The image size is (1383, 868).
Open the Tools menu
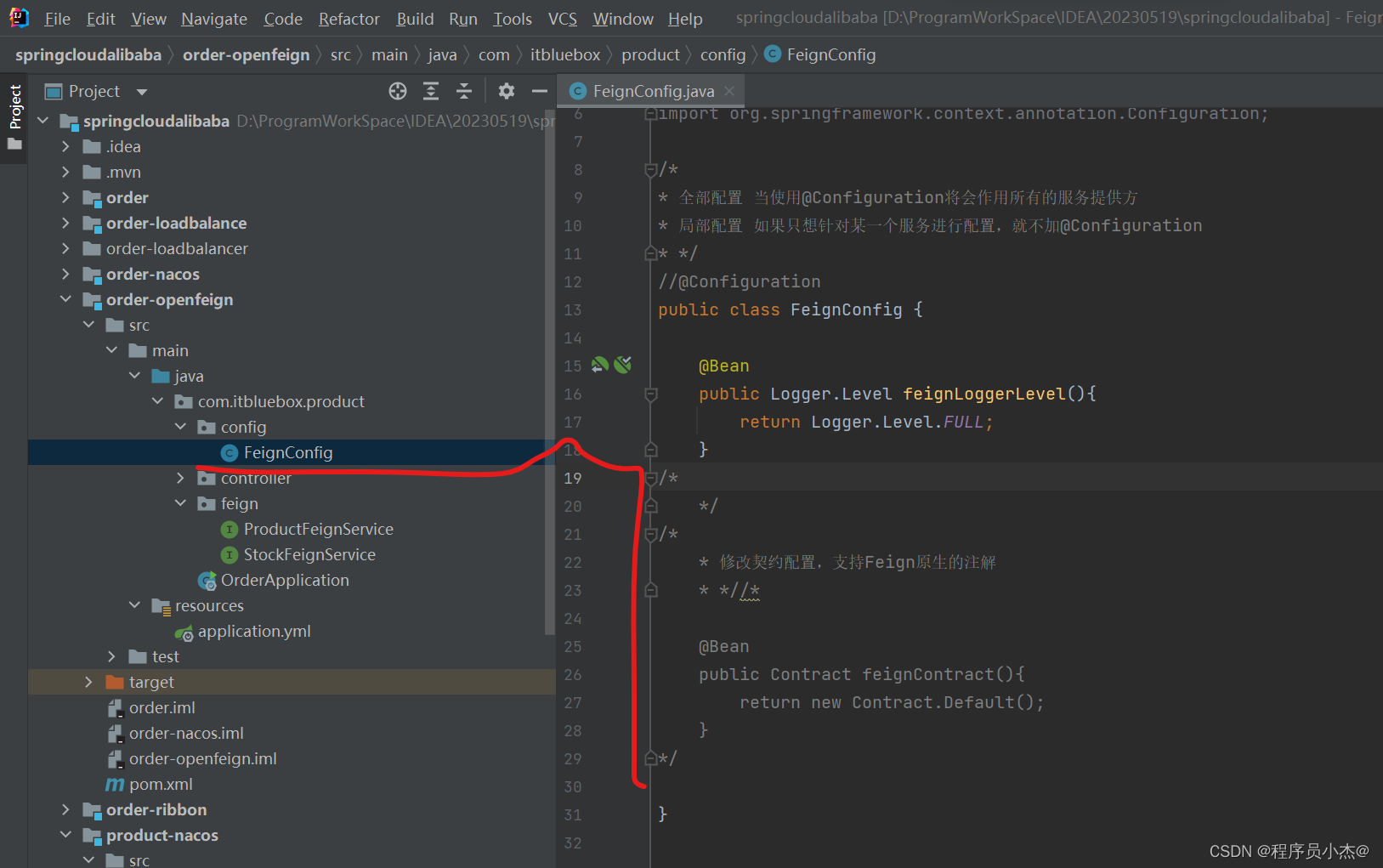tap(513, 19)
